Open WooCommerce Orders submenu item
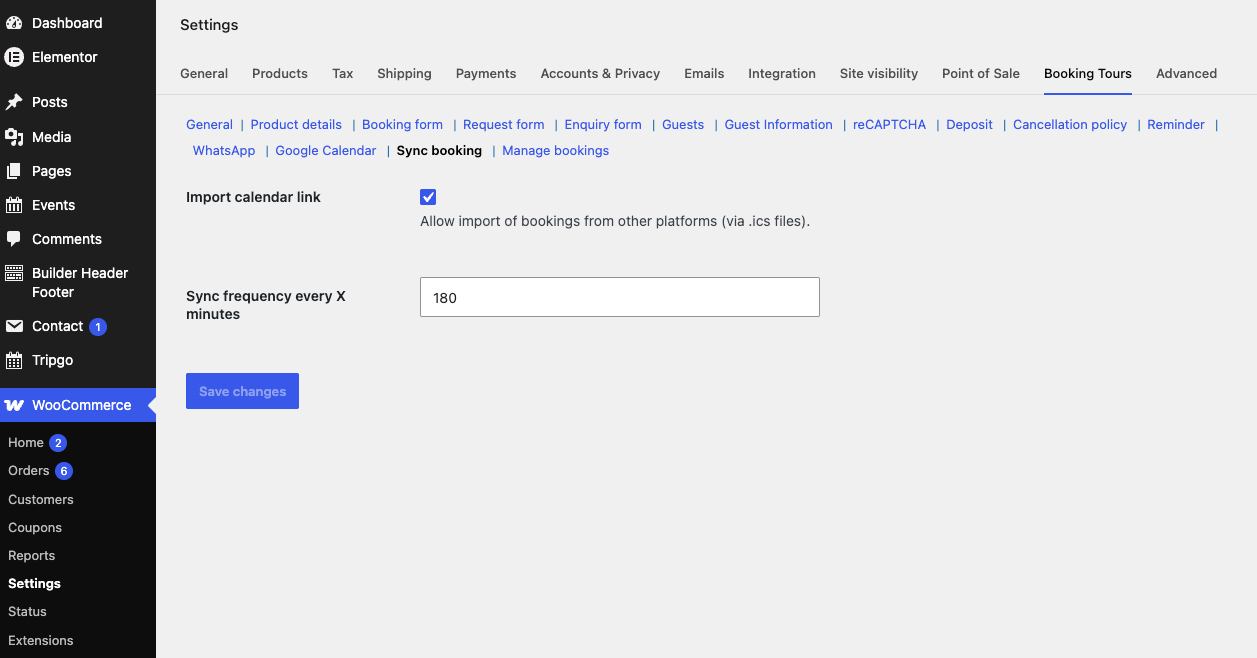 (x=29, y=471)
